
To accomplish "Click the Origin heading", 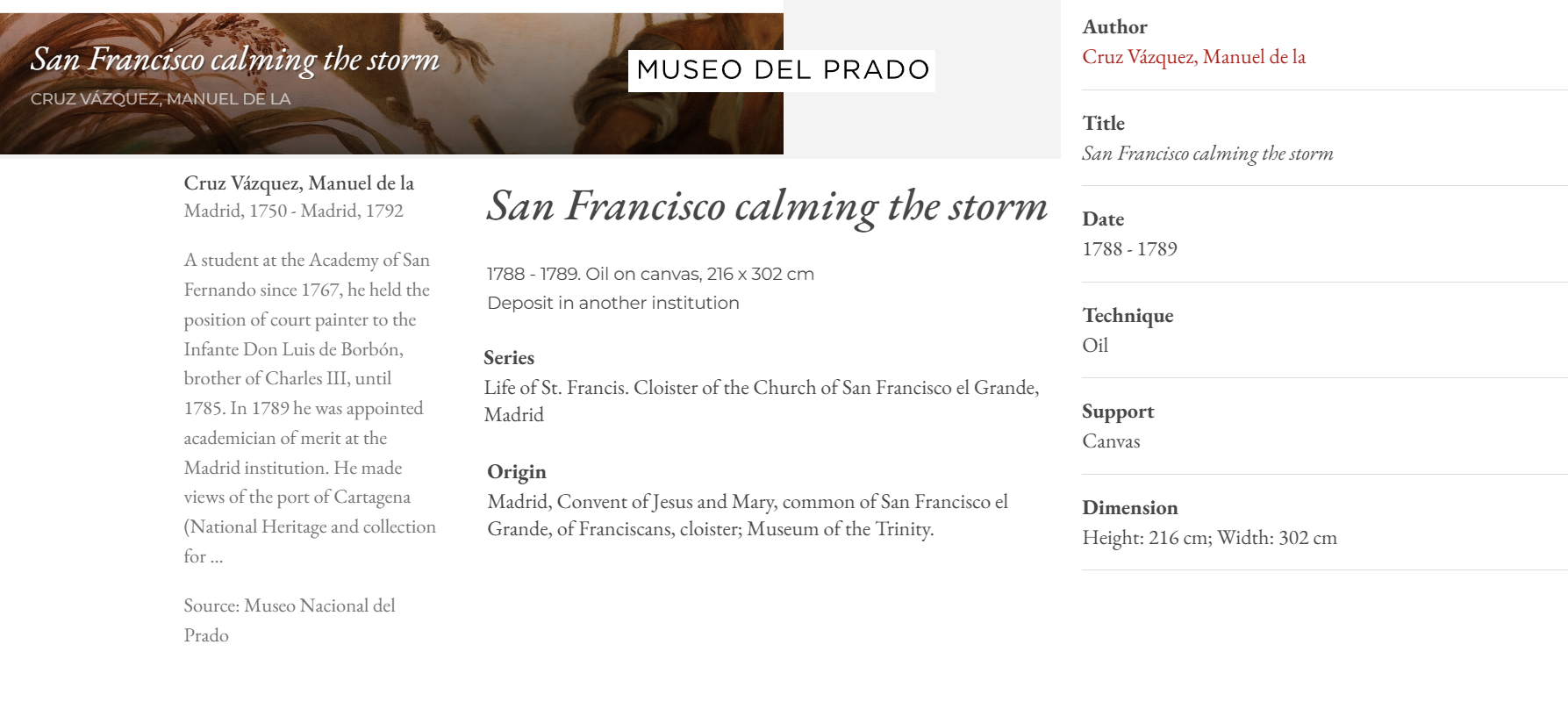I will pyautogui.click(x=516, y=472).
